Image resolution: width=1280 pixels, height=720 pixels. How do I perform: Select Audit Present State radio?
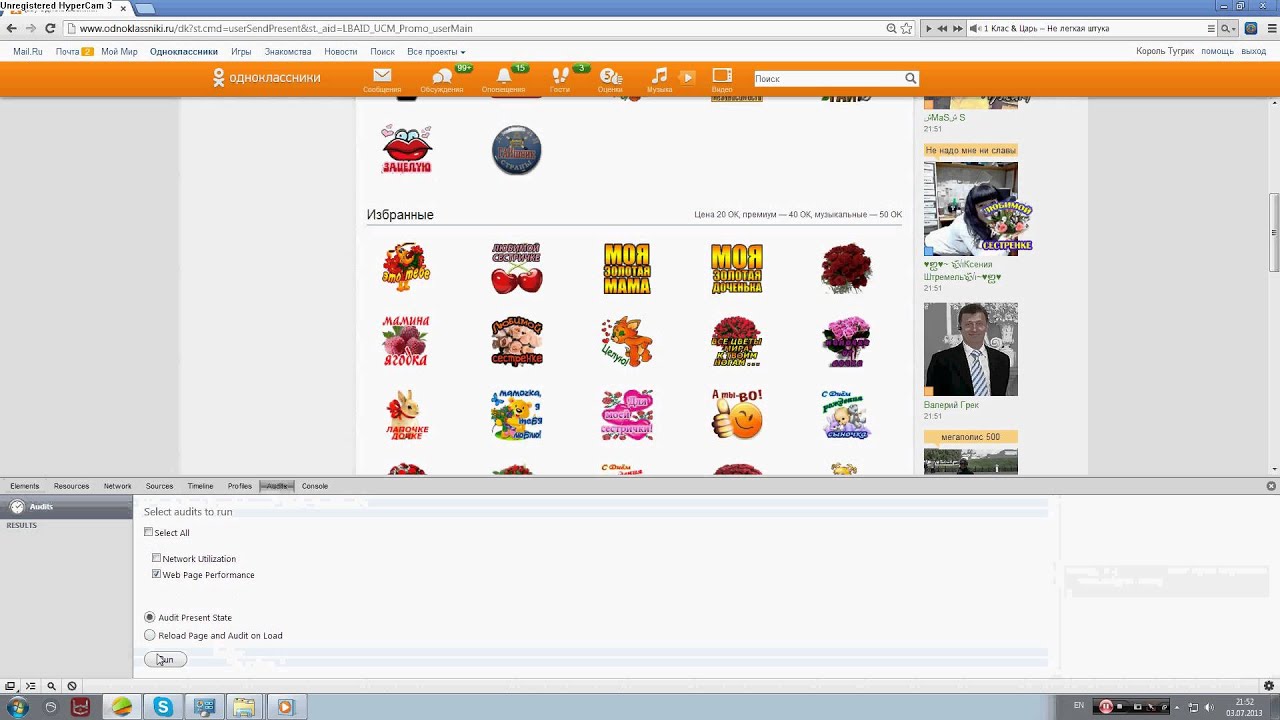(150, 617)
